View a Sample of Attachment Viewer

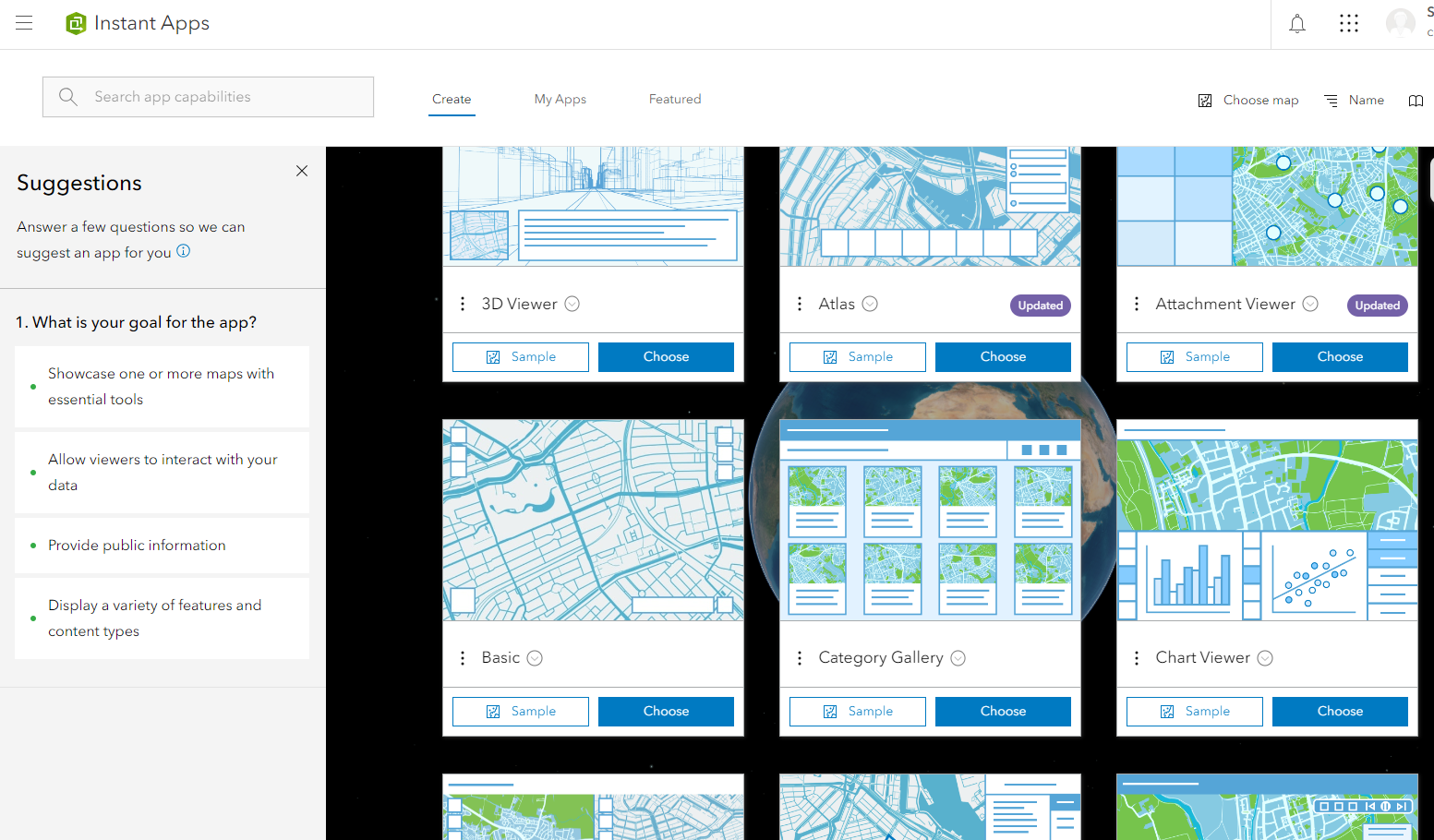(1194, 356)
